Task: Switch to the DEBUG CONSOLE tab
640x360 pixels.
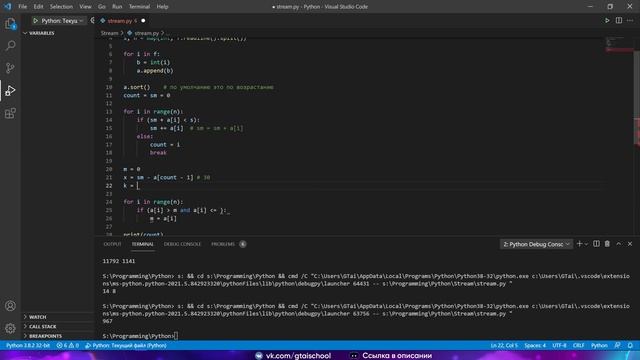Action: [182, 244]
